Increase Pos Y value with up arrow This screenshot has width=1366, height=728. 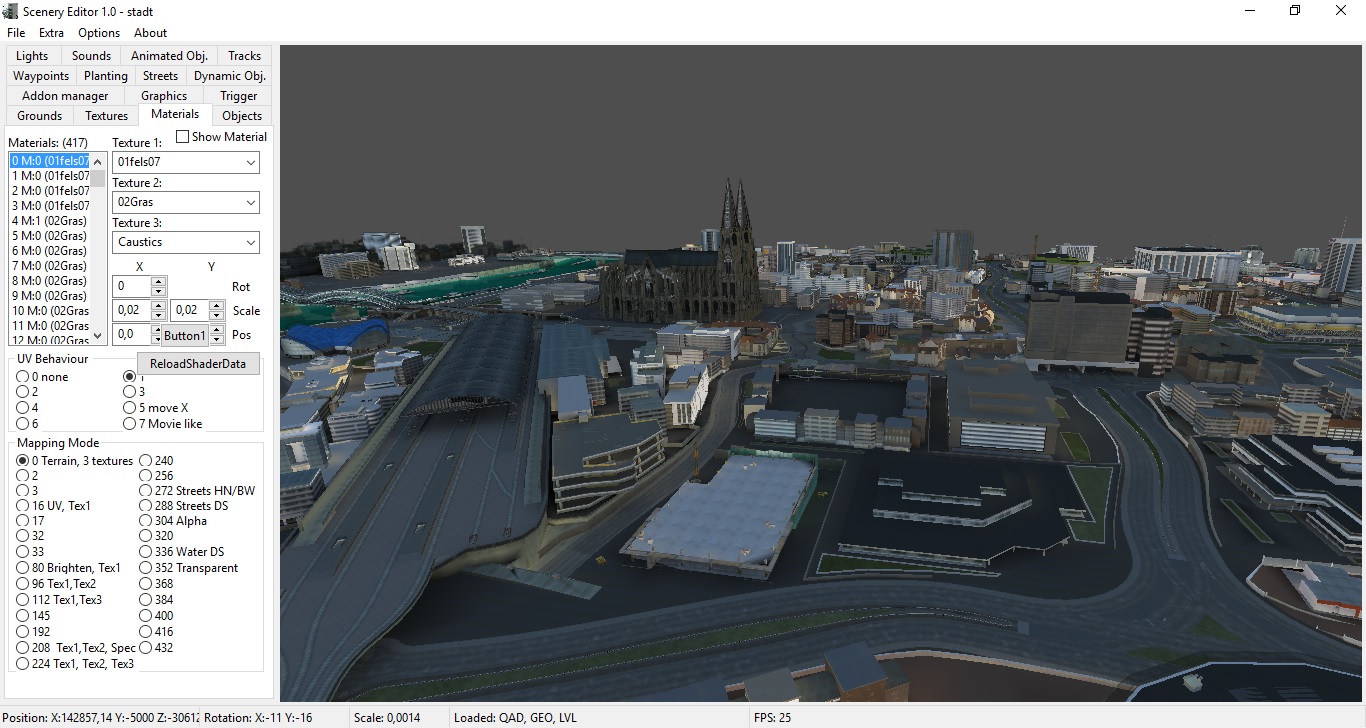pyautogui.click(x=216, y=329)
